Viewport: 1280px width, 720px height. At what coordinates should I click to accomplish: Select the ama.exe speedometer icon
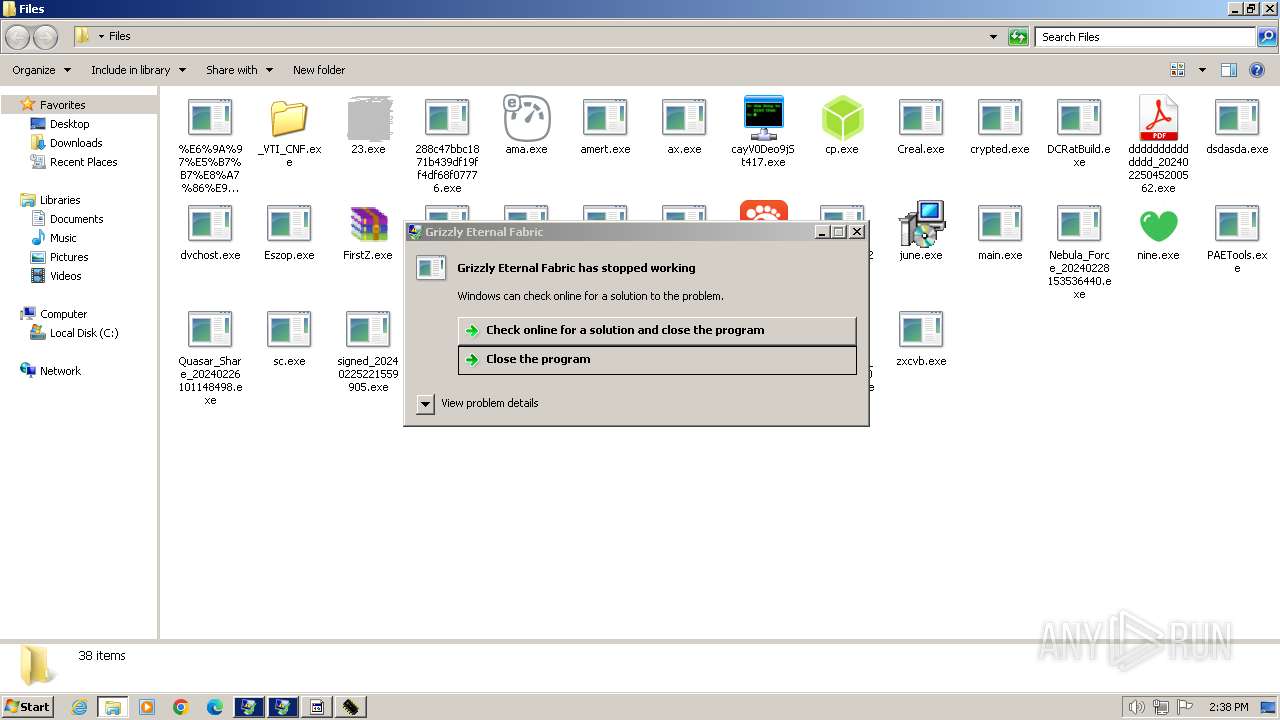point(526,119)
